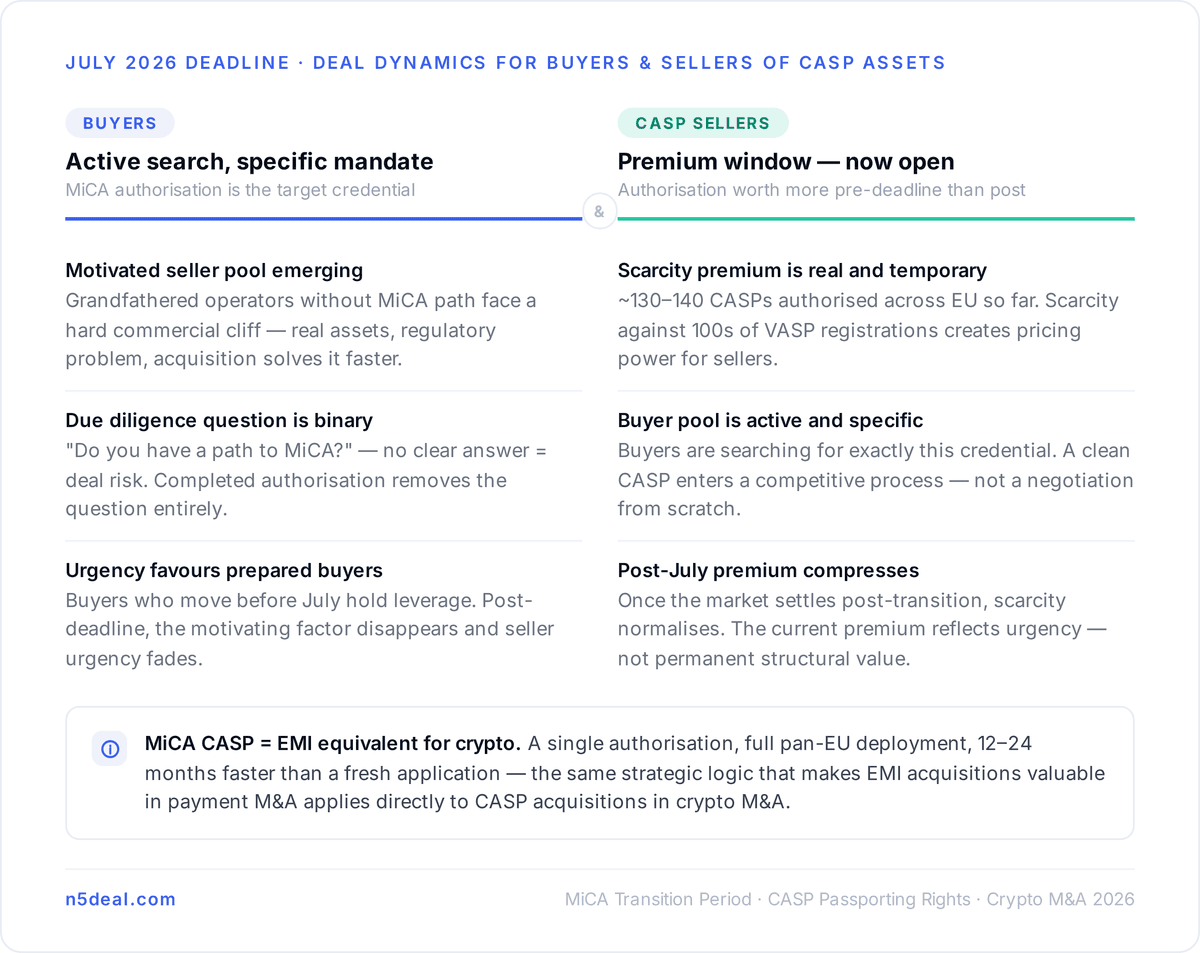The height and width of the screenshot is (953, 1200).
Task: Click the blue underline beneath Buyers column
Action: pyautogui.click(x=324, y=218)
